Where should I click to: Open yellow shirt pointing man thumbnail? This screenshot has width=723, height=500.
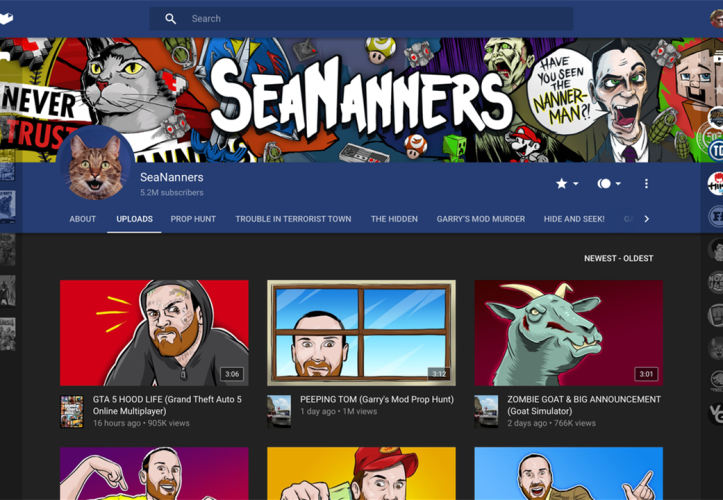[x=154, y=473]
